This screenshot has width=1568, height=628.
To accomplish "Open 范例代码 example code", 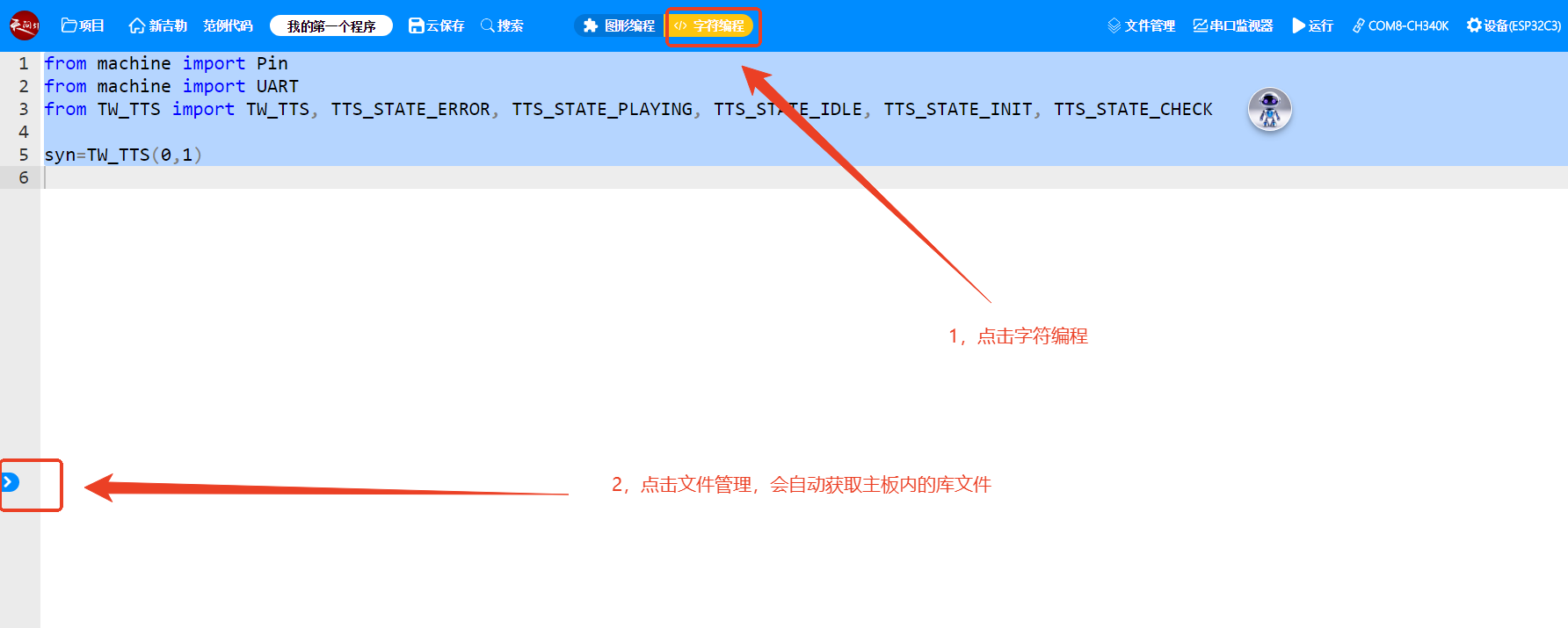I will [228, 25].
